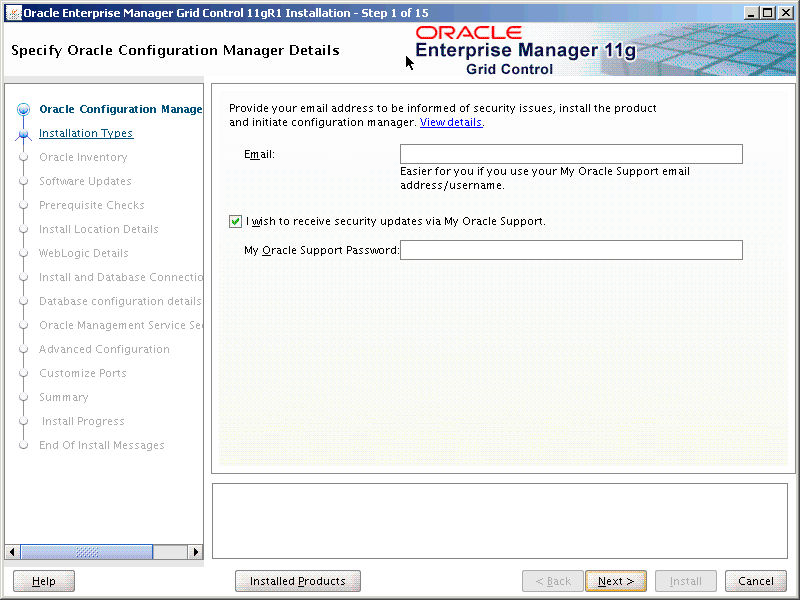Click the Installation Types step bullet icon
Image resolution: width=800 pixels, height=600 pixels.
(23, 134)
